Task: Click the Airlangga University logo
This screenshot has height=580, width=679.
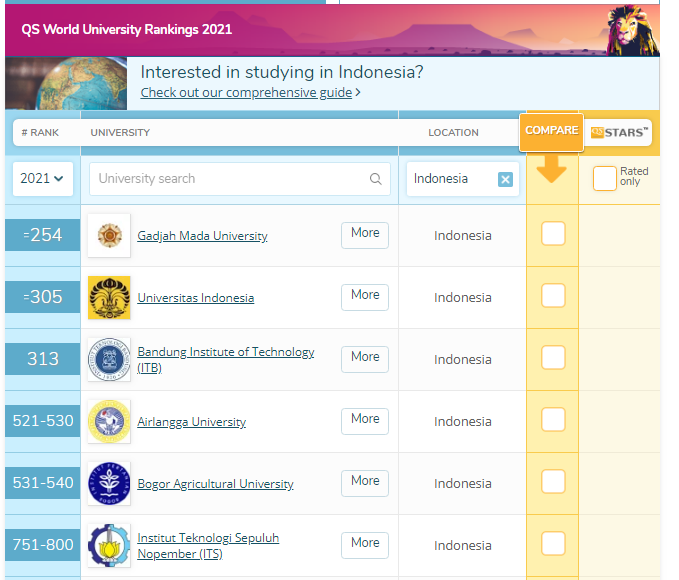Action: coord(108,421)
